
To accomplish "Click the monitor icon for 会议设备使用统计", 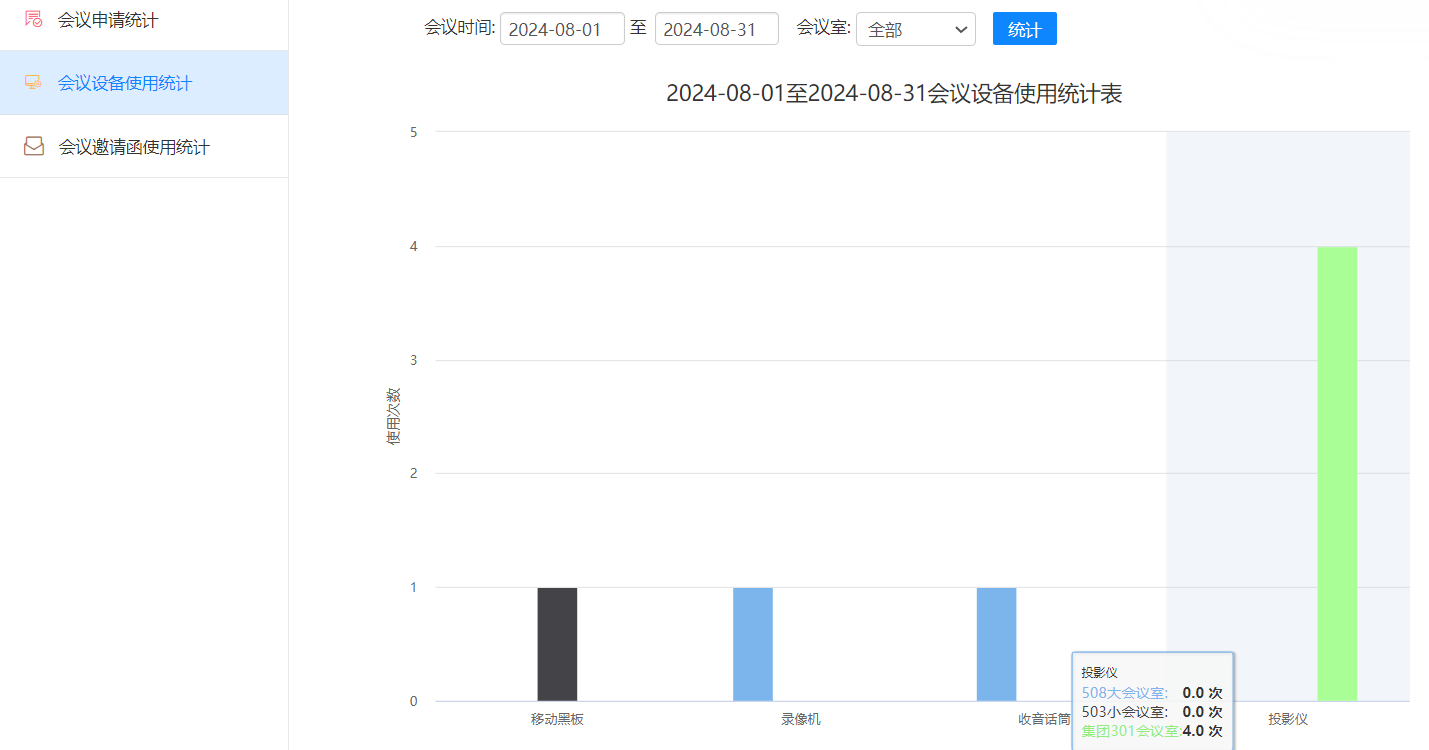I will click(33, 83).
